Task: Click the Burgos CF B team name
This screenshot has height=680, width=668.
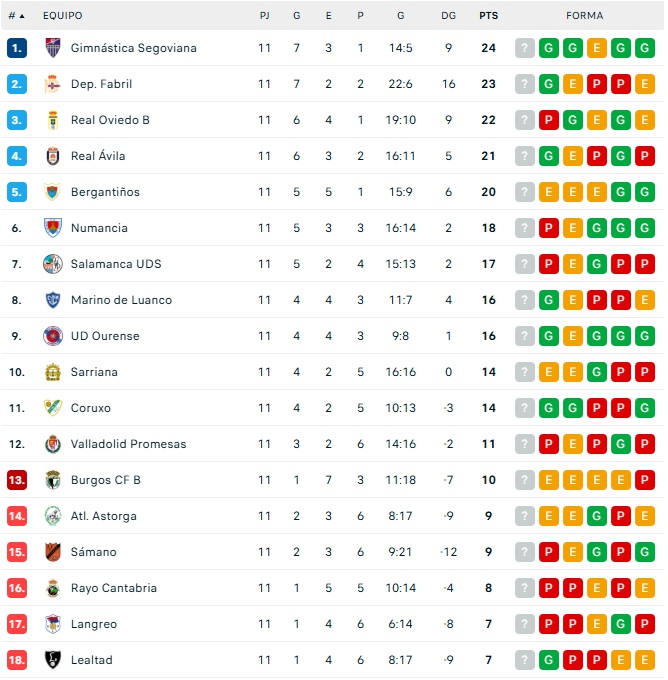Action: click(x=106, y=480)
